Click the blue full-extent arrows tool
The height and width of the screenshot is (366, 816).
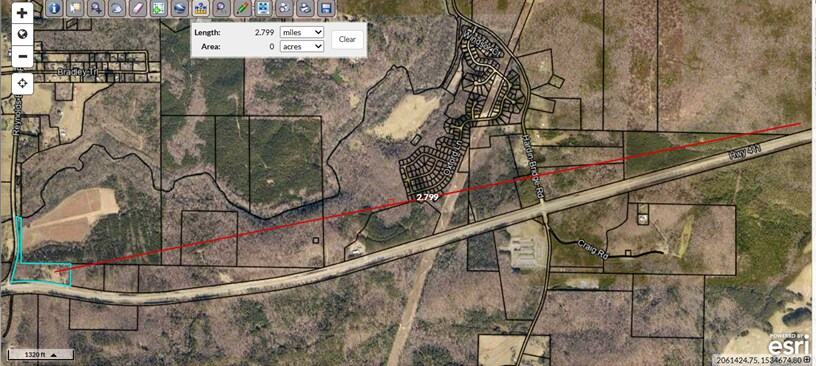tap(263, 7)
